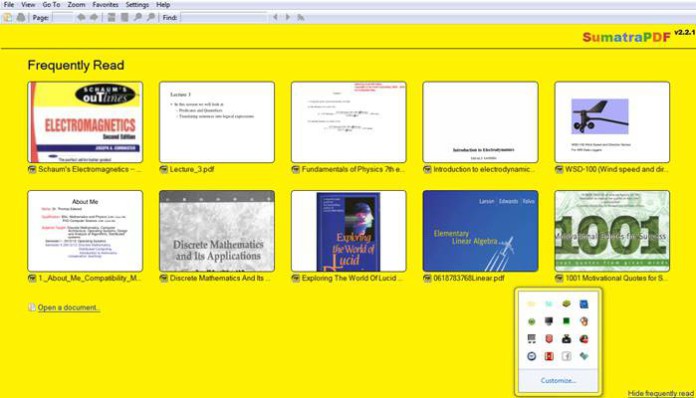
Task: Click the teal diamond tray icon in bottom row
Action: 584,356
